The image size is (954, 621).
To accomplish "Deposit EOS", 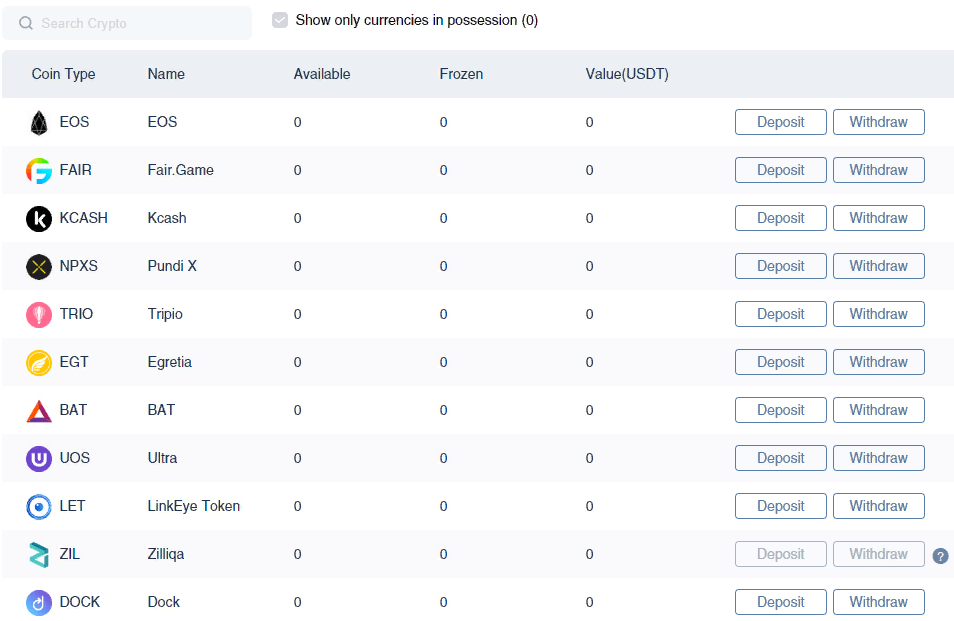I will click(x=781, y=122).
